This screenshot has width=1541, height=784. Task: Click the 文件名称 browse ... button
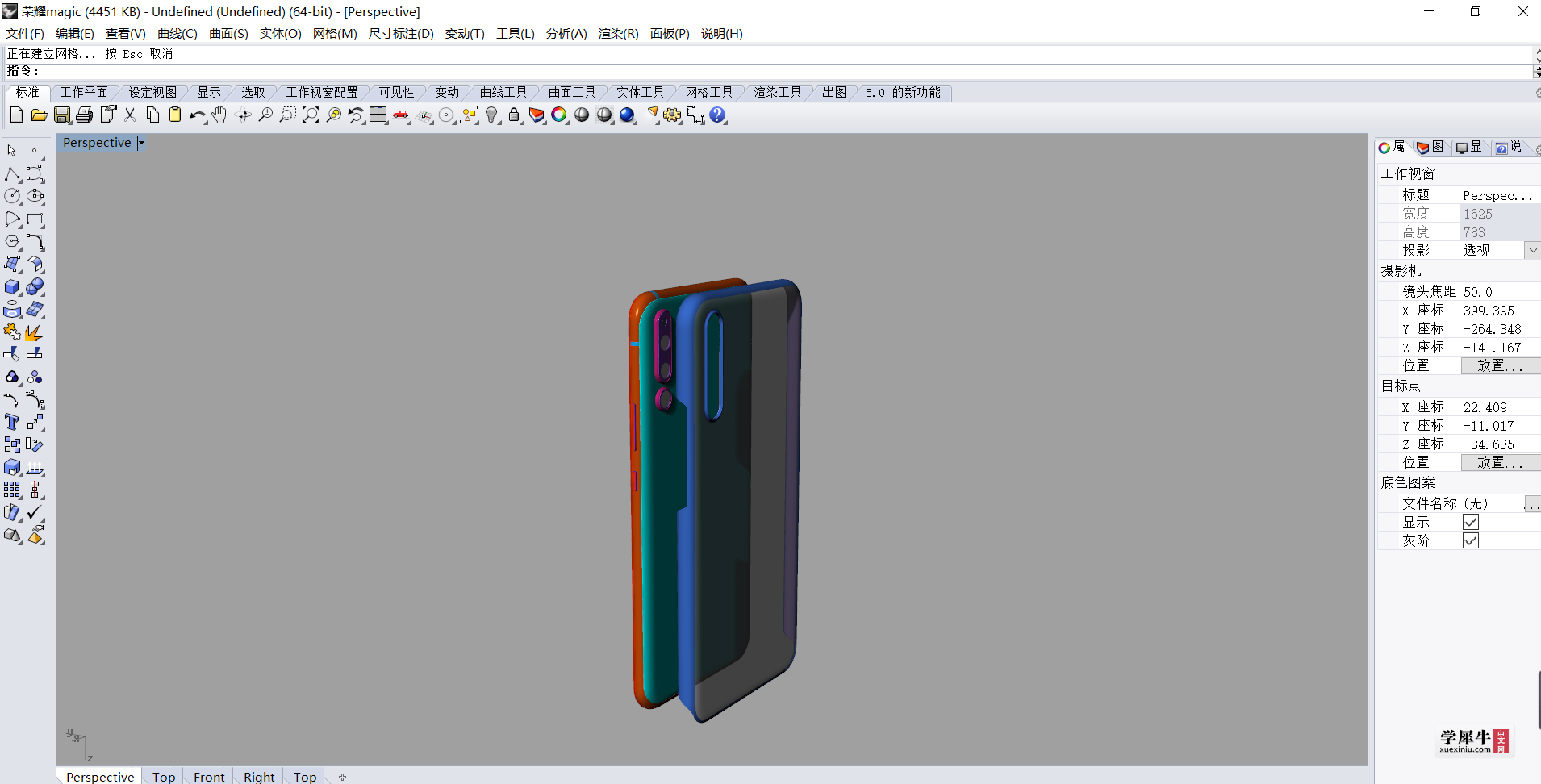(x=1532, y=503)
